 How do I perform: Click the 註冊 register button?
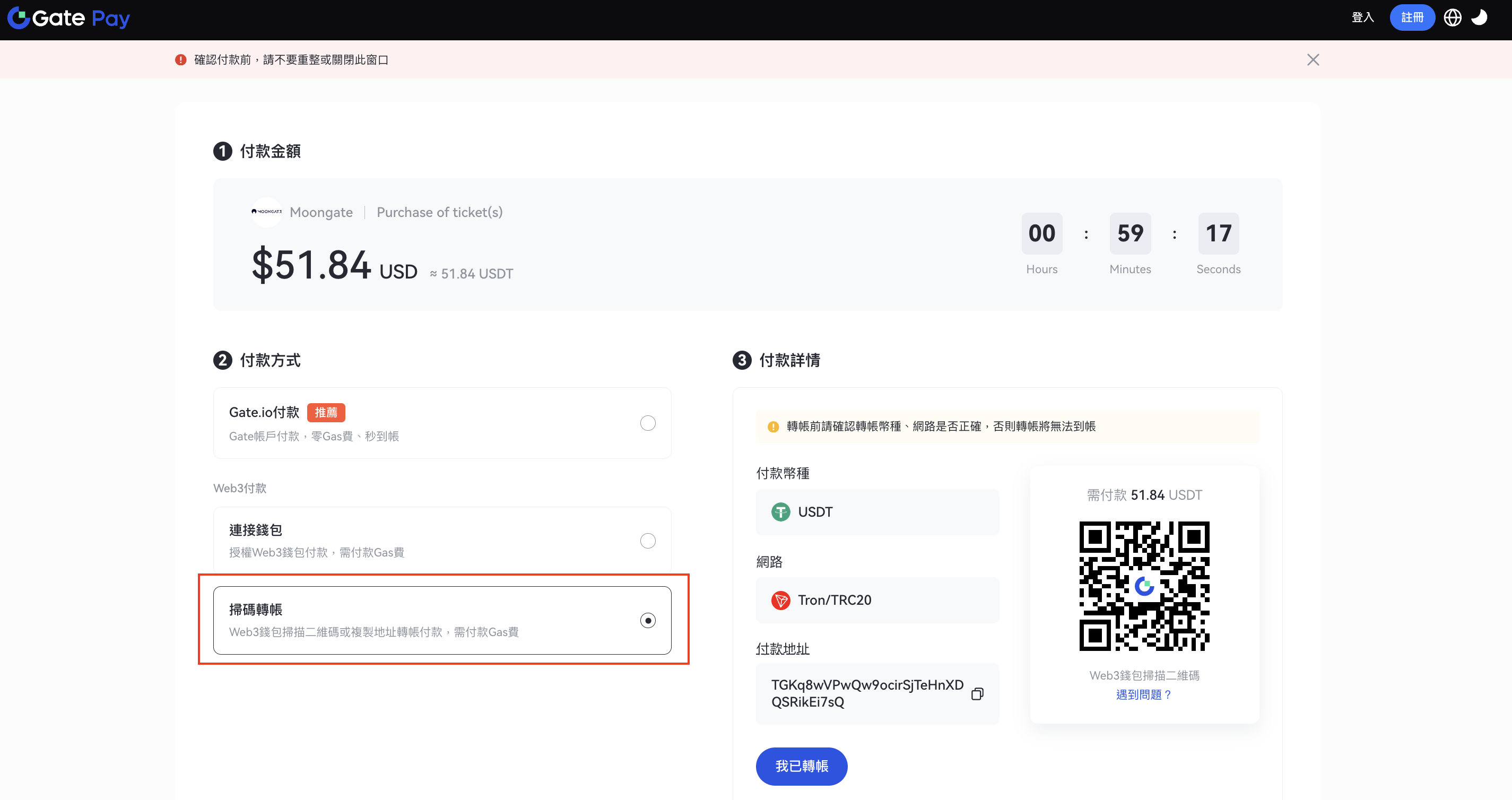[1412, 18]
